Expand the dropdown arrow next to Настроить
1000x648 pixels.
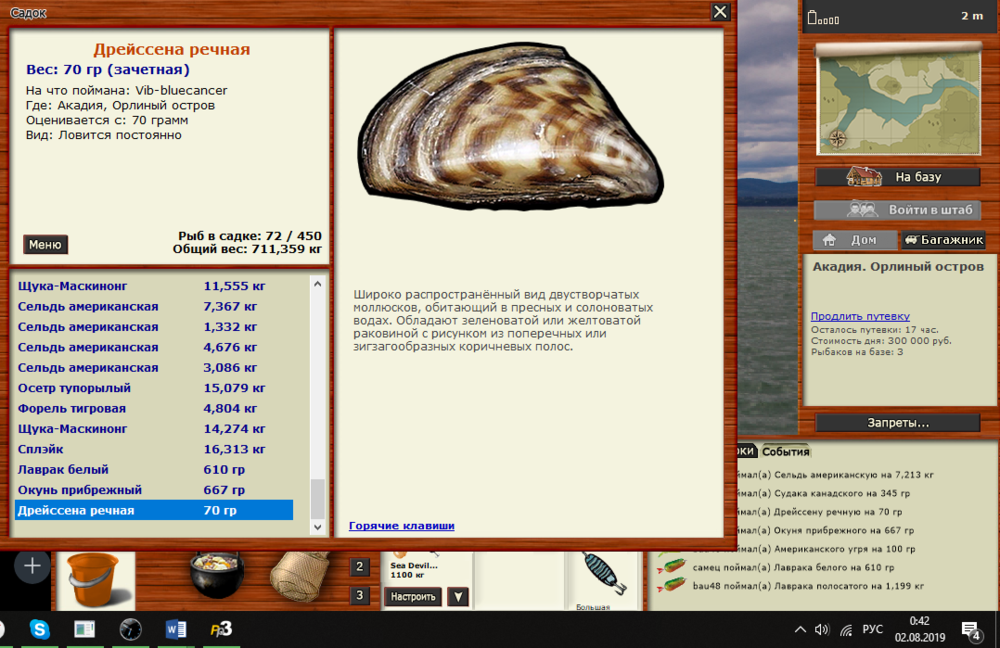pyautogui.click(x=458, y=597)
